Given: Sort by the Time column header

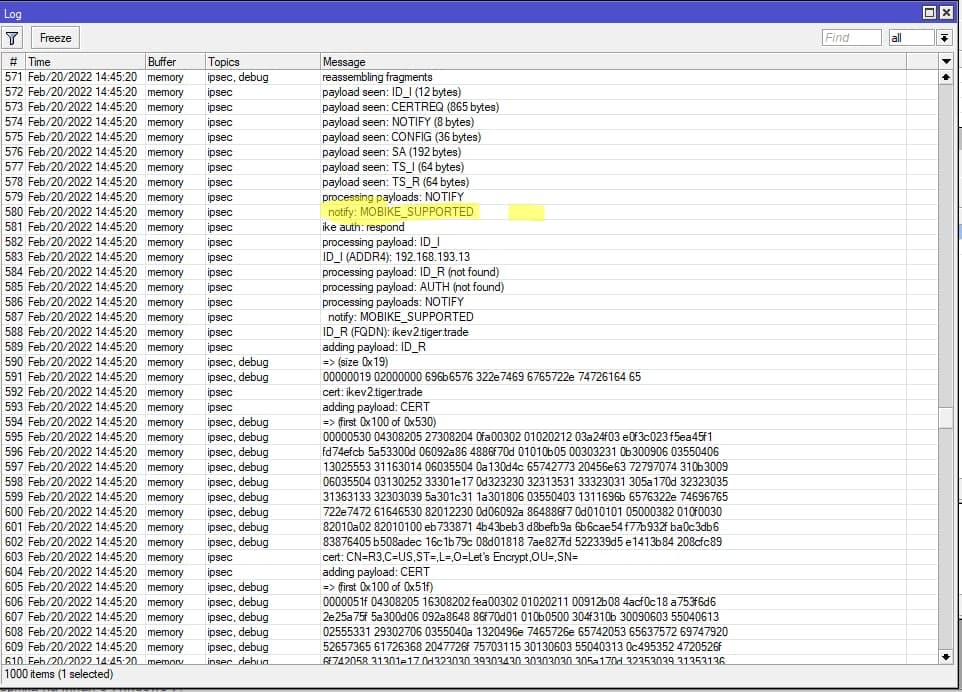Looking at the screenshot, I should [85, 61].
